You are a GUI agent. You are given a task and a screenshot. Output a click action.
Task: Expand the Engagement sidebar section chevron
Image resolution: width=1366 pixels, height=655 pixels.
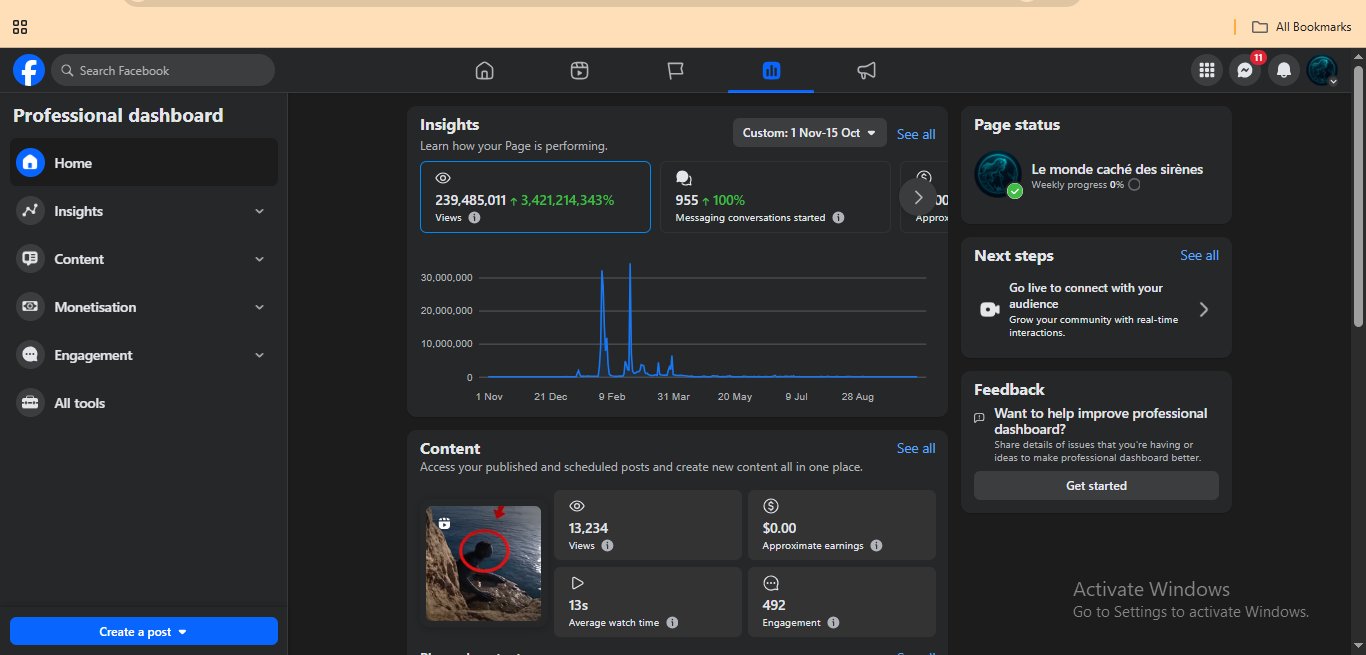coord(259,355)
